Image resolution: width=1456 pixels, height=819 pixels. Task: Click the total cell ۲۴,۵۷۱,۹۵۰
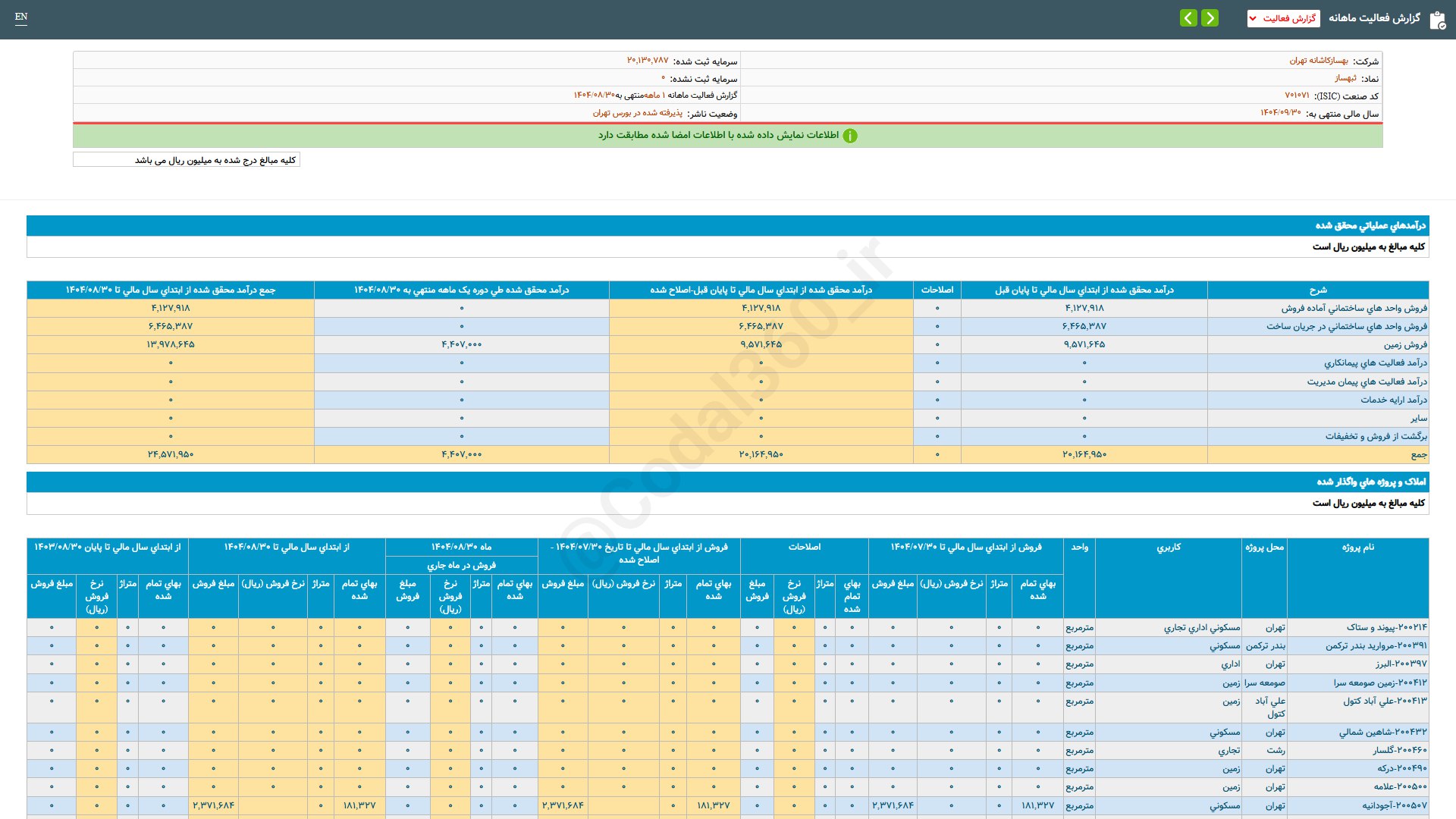click(x=171, y=454)
